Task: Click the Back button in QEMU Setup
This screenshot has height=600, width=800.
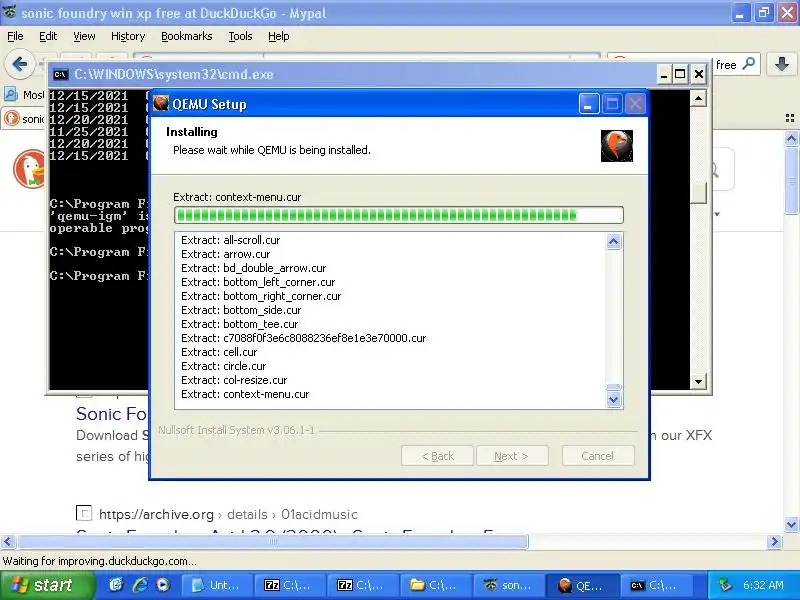Action: tap(437, 456)
